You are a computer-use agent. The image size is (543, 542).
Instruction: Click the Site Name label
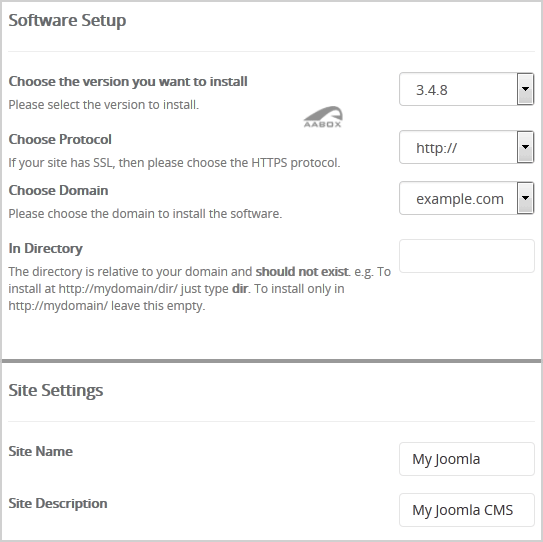click(41, 451)
